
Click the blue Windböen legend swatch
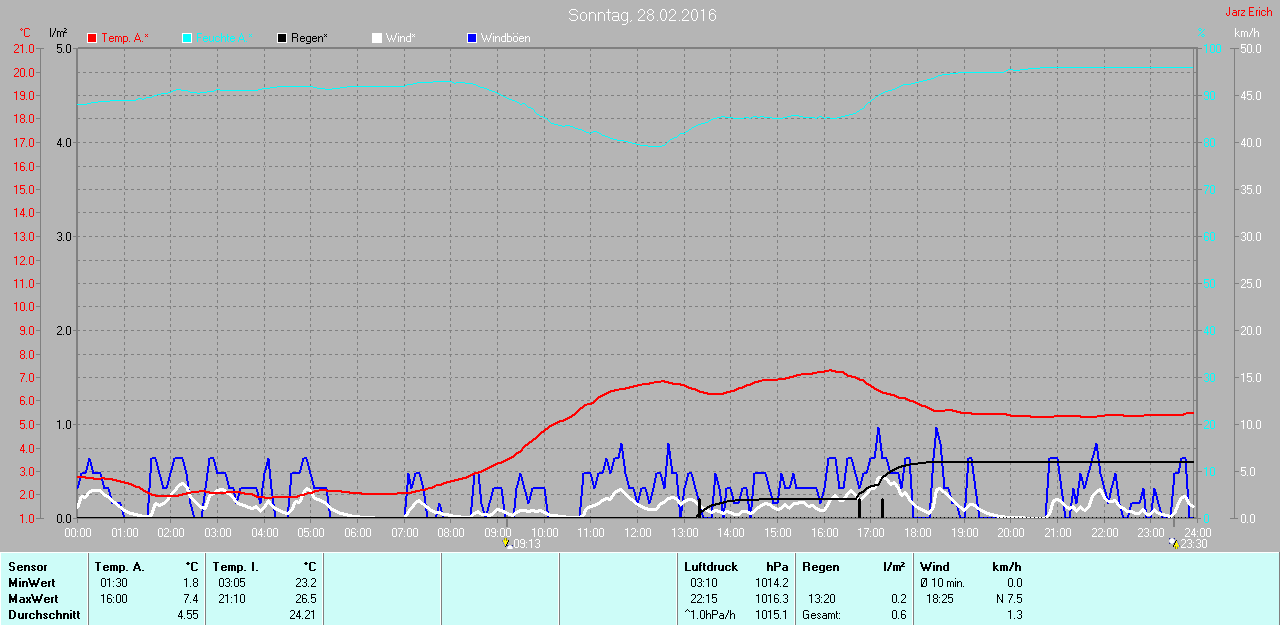tap(472, 38)
